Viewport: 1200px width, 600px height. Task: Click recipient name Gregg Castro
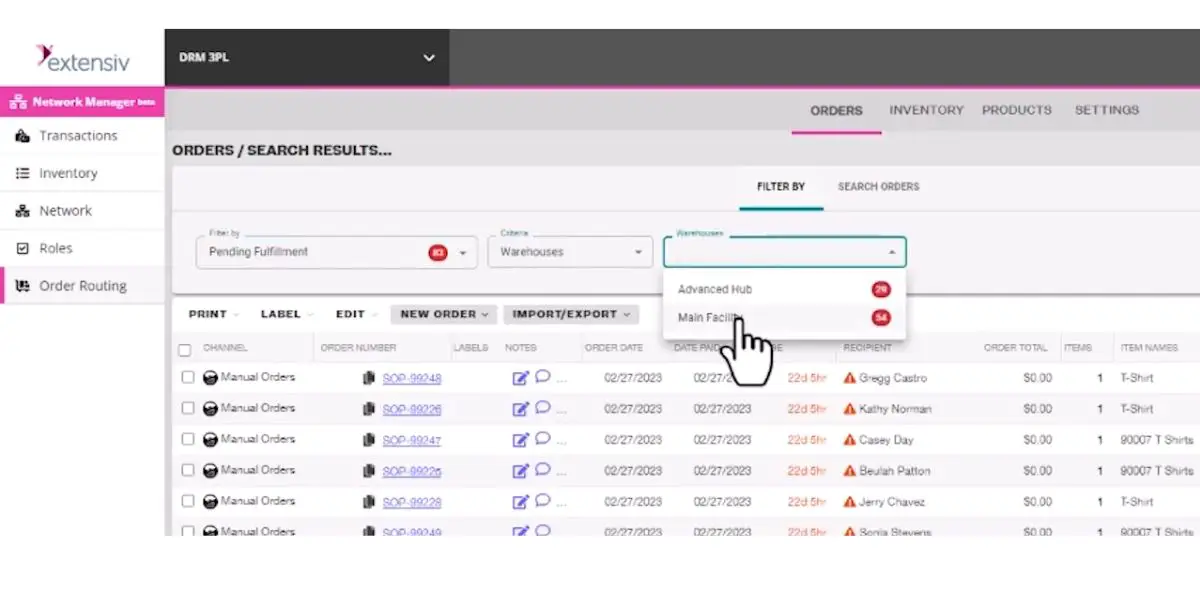[x=893, y=379]
